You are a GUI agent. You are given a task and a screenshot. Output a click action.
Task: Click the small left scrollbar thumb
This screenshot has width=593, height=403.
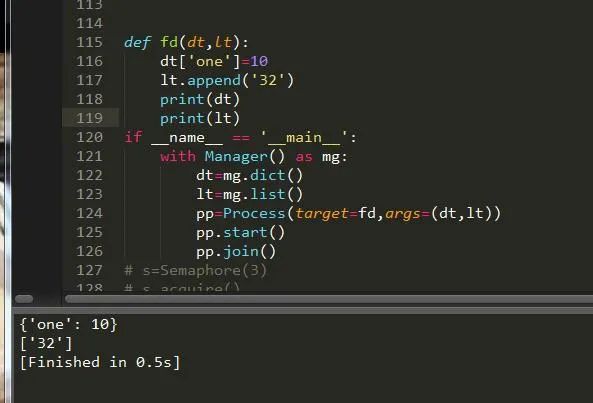pos(24,299)
